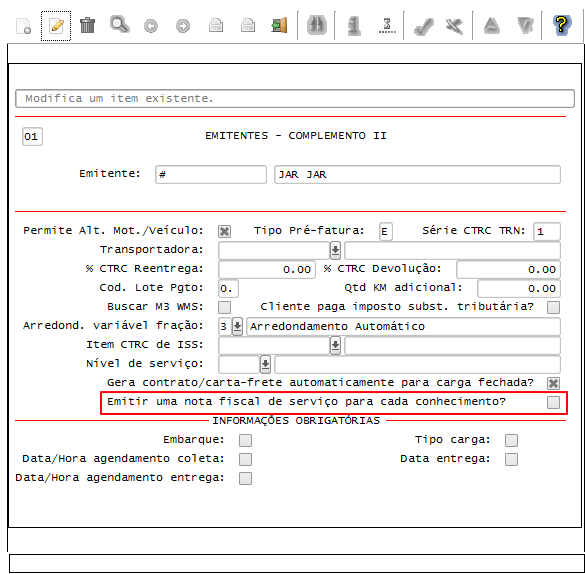The height and width of the screenshot is (574, 585).
Task: Check Emitir uma nota fiscal de serviço option
Action: (x=553, y=402)
